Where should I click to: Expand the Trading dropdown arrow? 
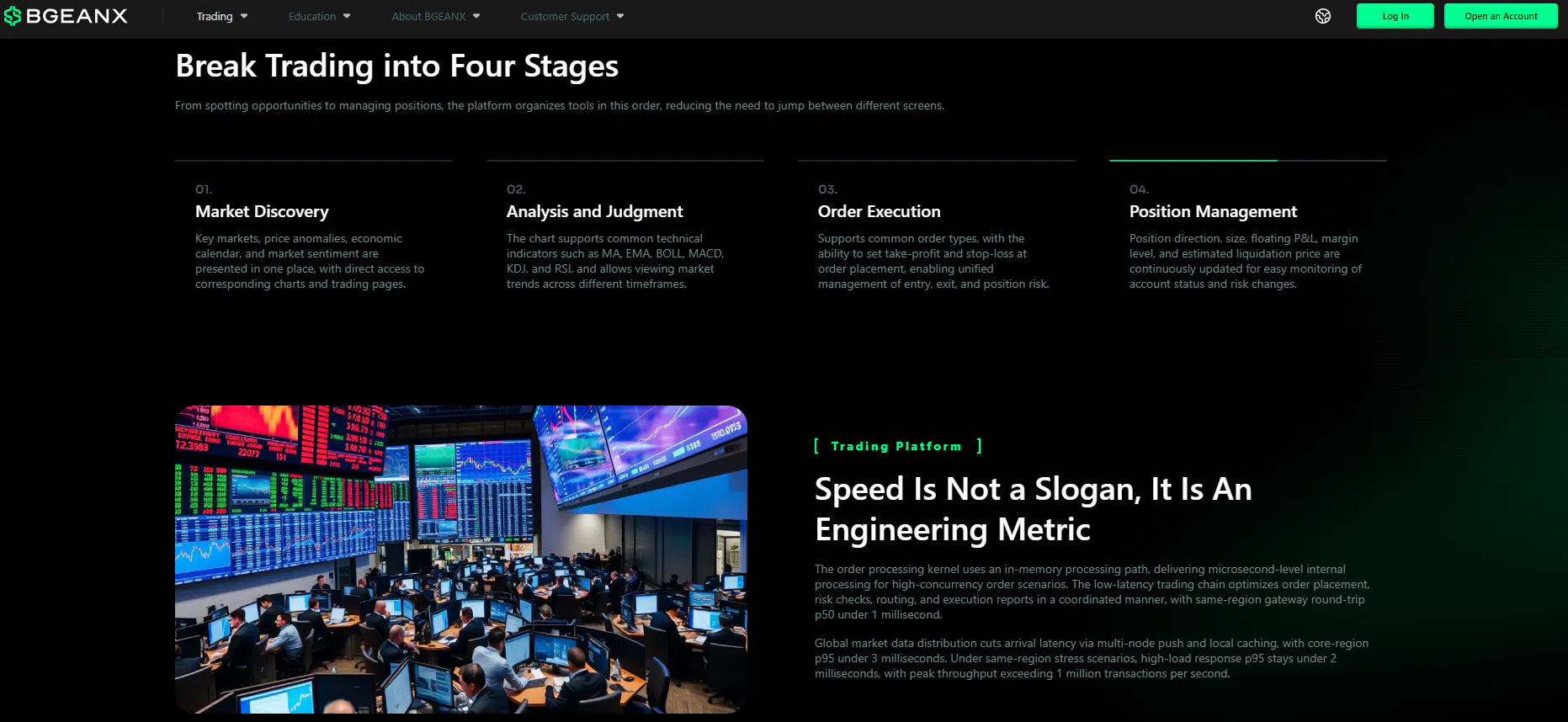(x=244, y=16)
